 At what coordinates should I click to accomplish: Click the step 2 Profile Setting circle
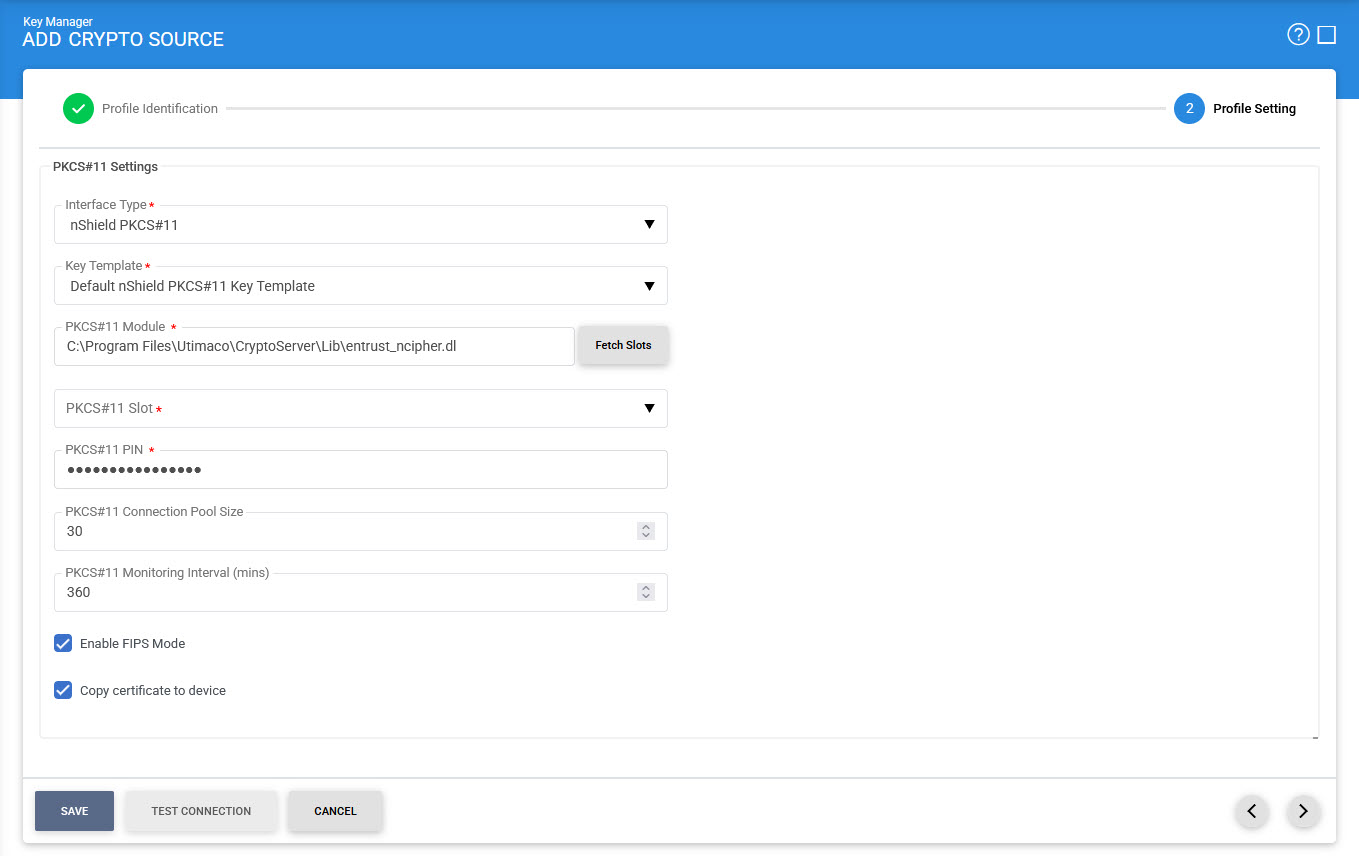click(x=1189, y=108)
